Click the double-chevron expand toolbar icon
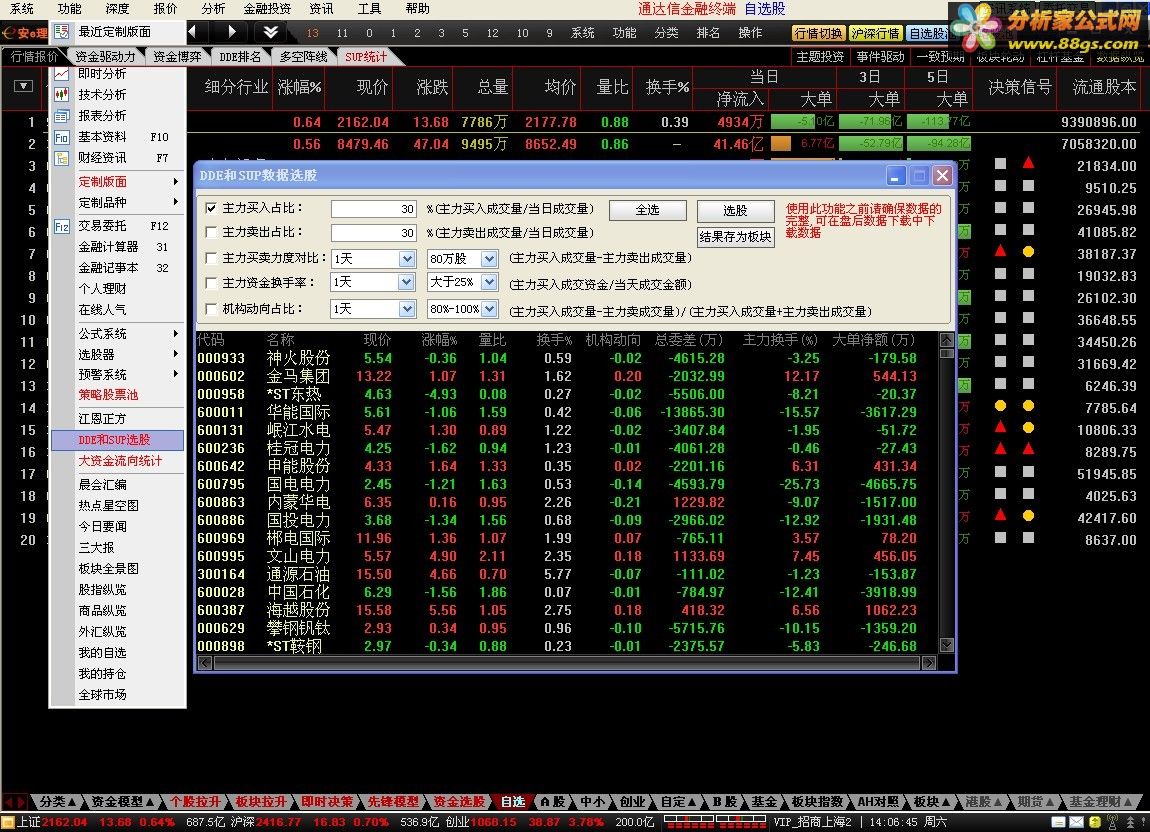Screen dimensions: 1150x832 coord(271,32)
